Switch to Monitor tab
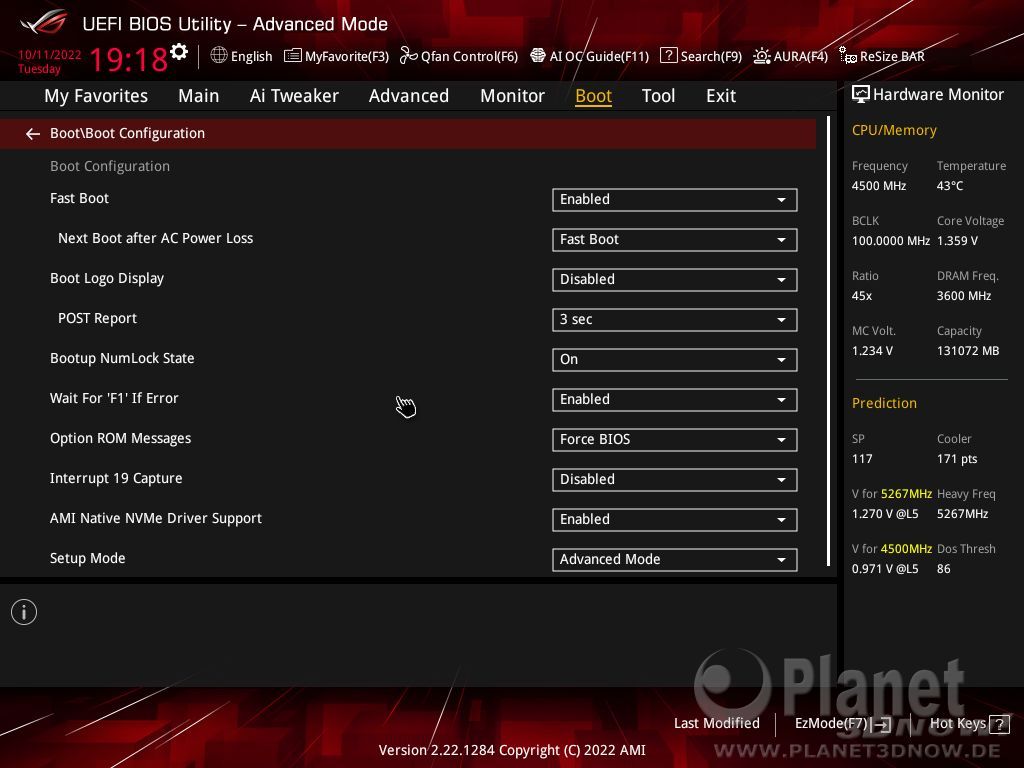1024x768 pixels. [512, 96]
